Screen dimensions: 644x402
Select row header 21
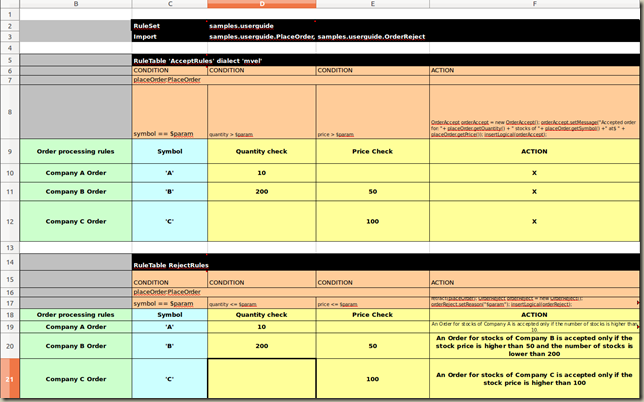10,379
